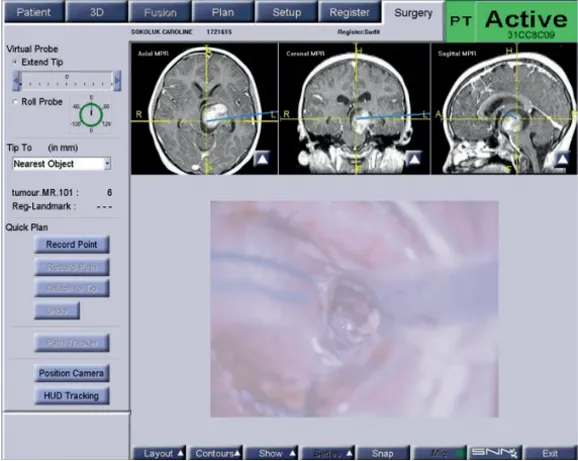
Task: Expand the Contours menu
Action: point(216,453)
